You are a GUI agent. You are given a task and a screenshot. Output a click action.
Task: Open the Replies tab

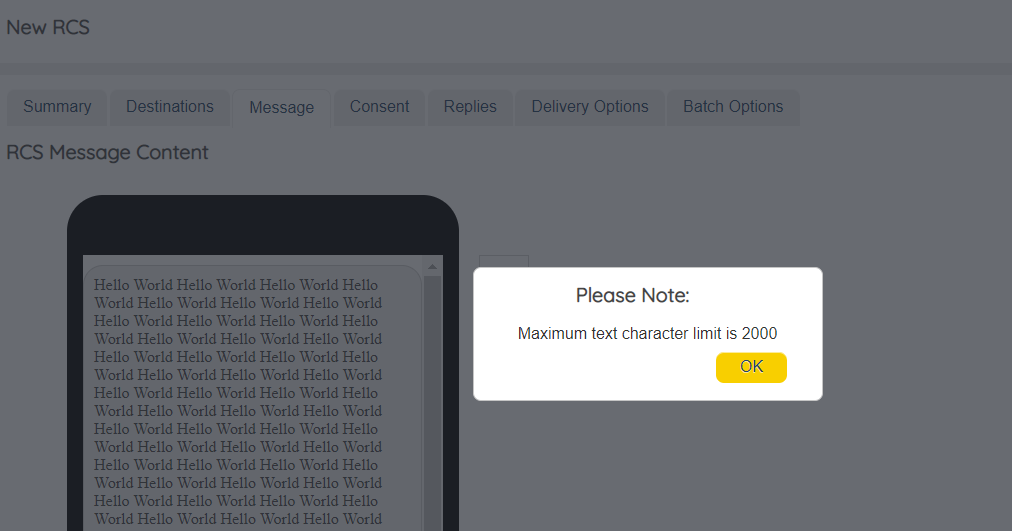point(470,107)
